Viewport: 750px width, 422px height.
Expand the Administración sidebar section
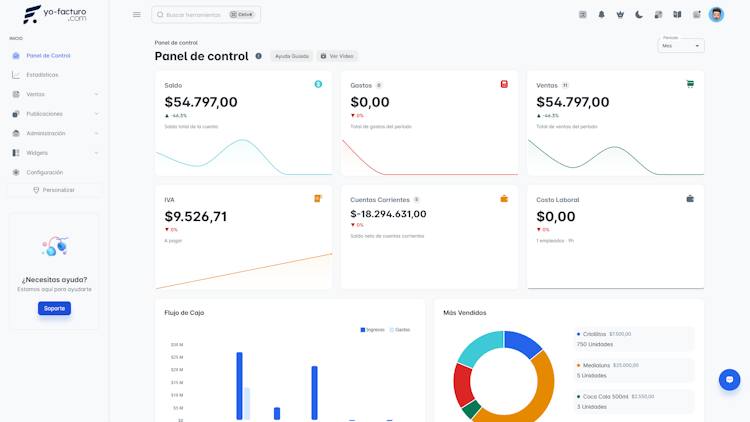tap(55, 133)
